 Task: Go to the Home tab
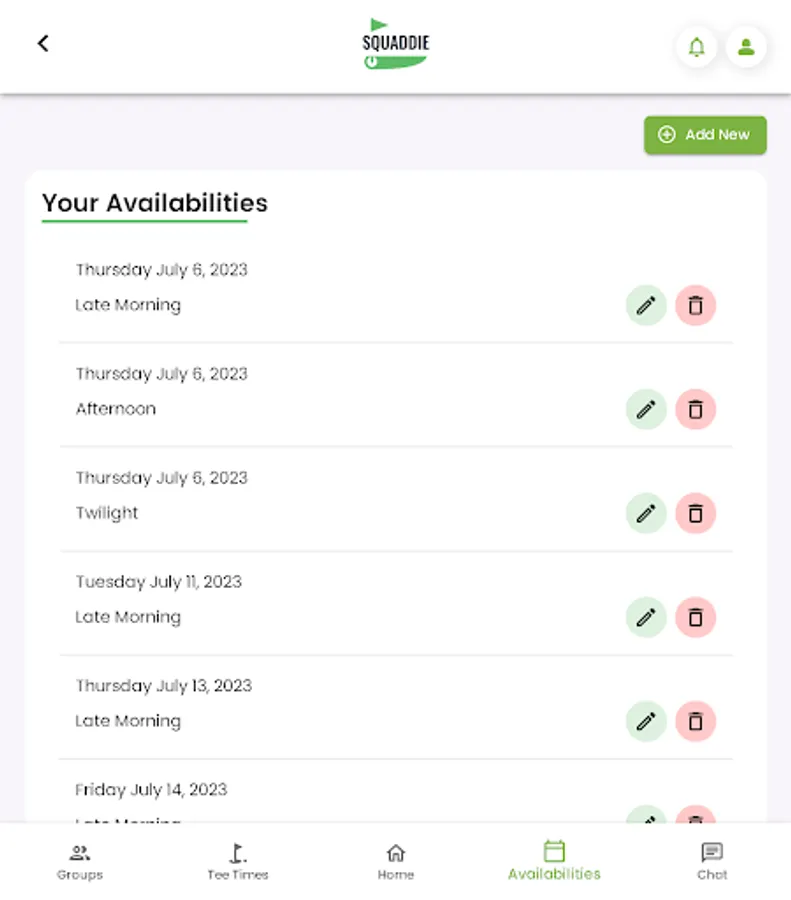pos(396,861)
